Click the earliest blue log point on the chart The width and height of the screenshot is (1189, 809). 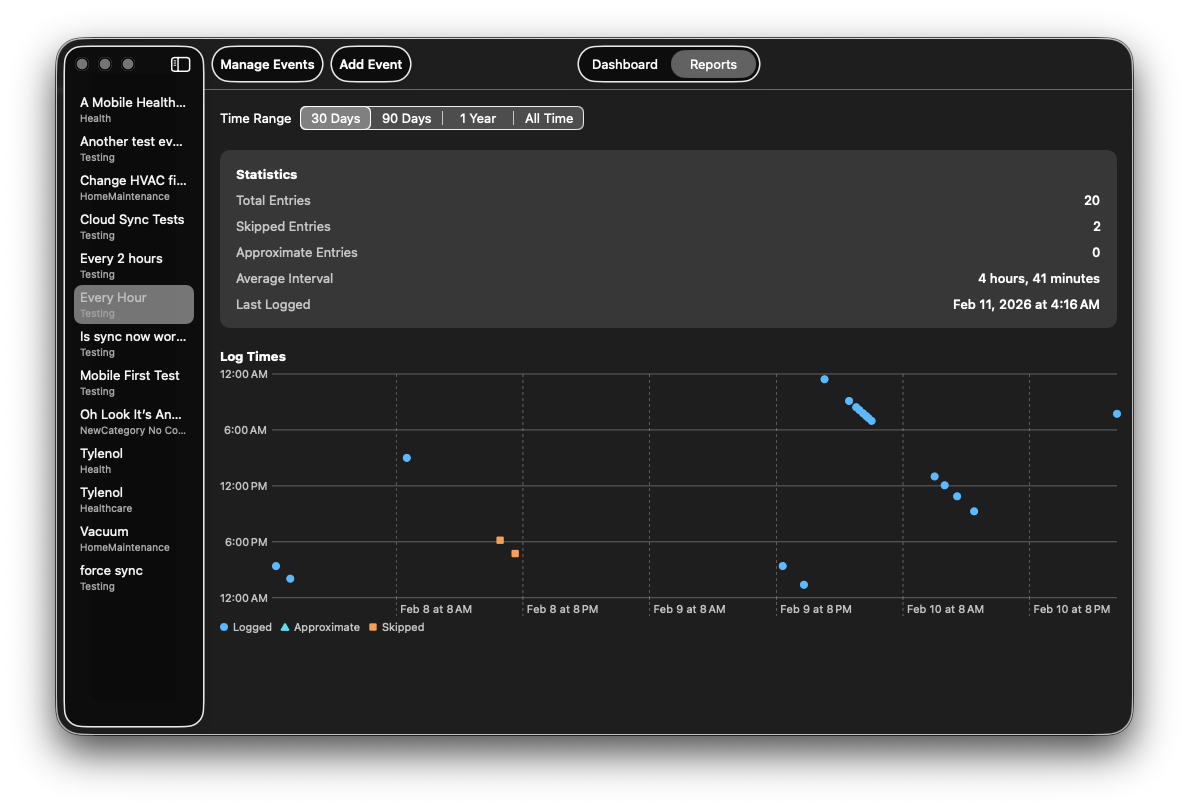pyautogui.click(x=276, y=566)
